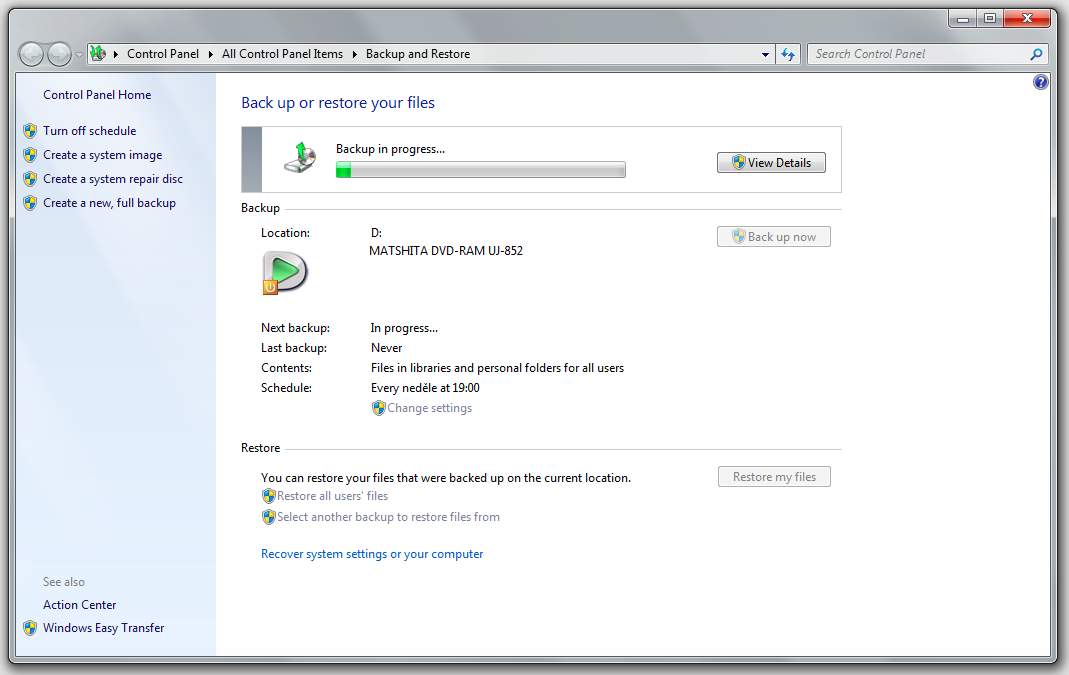Expand the arrow after Control Panel in breadcrumb
The width and height of the screenshot is (1069, 675).
point(211,54)
